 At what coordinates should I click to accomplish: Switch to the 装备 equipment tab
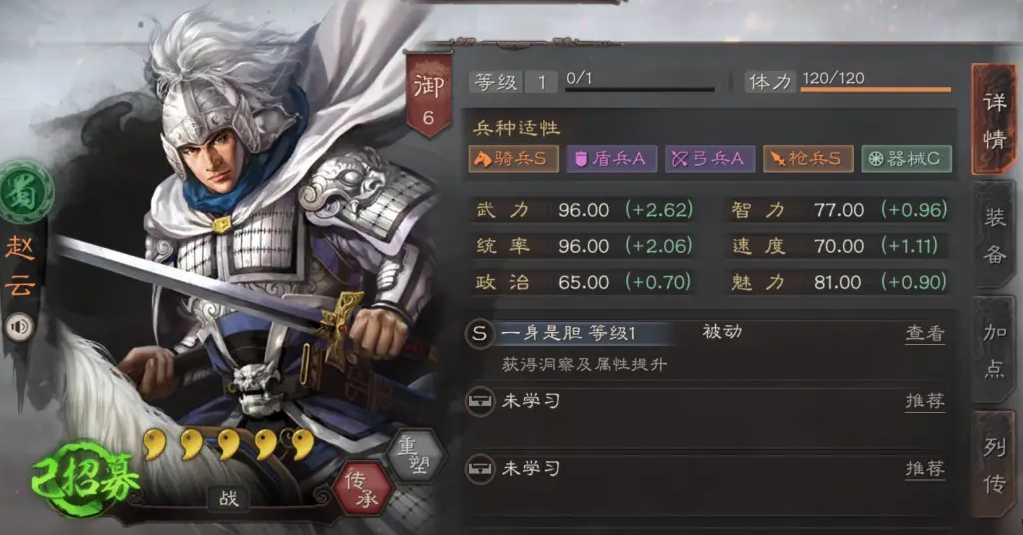[x=994, y=235]
